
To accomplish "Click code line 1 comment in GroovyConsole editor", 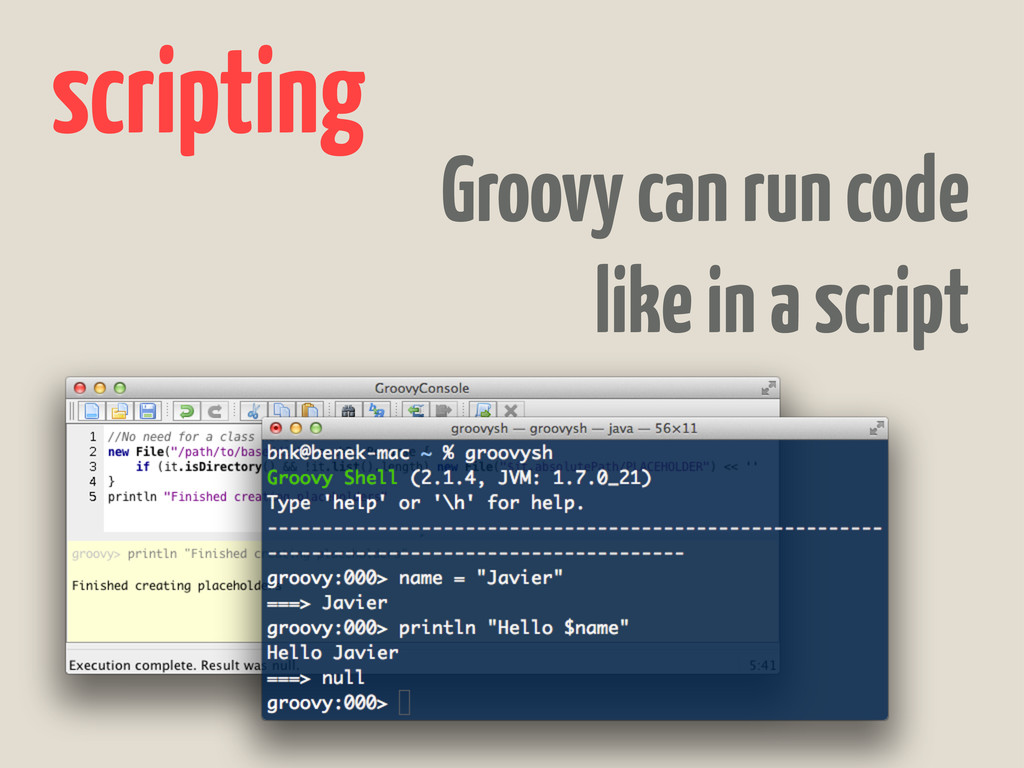I will pyautogui.click(x=181, y=436).
